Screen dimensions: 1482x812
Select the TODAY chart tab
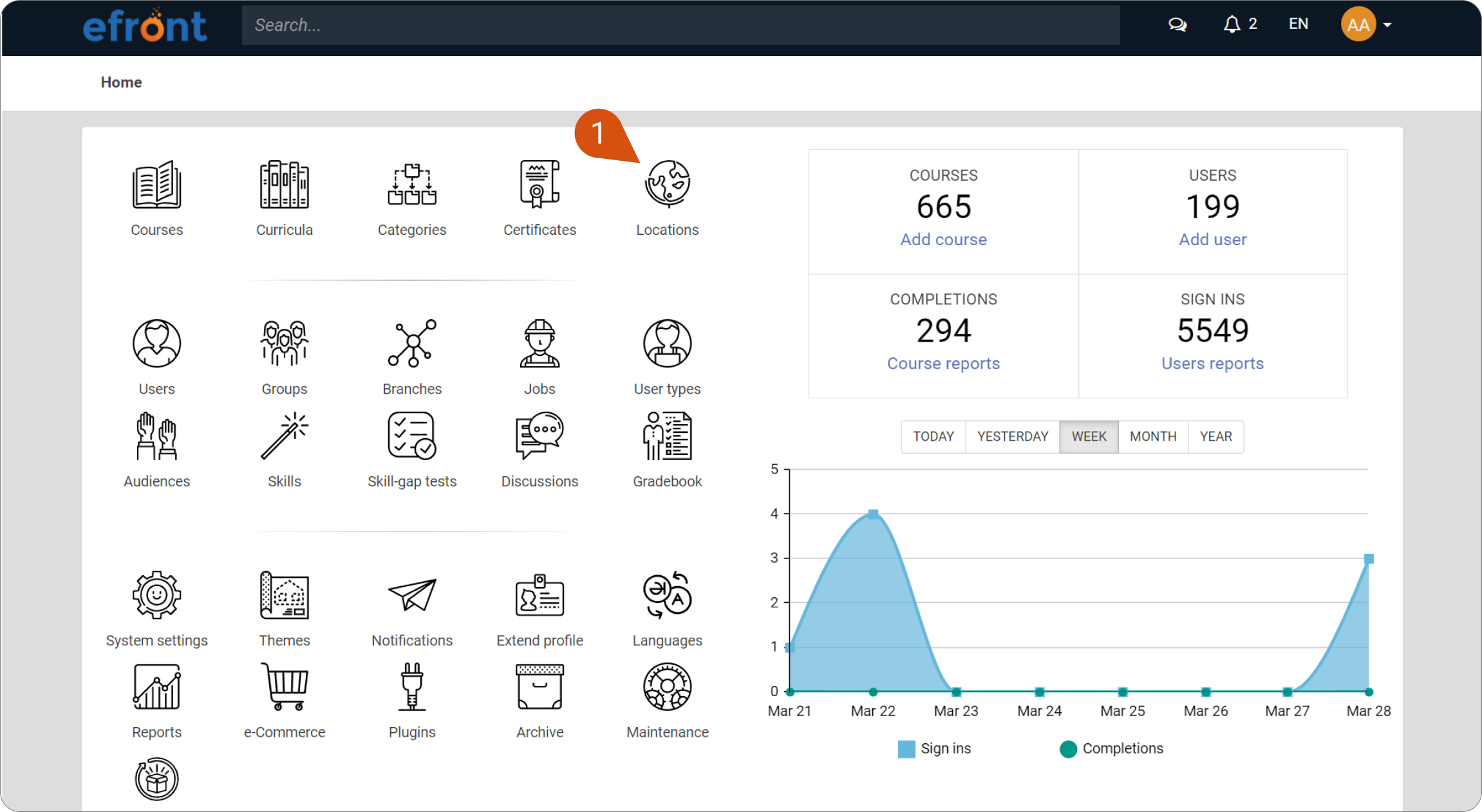click(x=933, y=436)
